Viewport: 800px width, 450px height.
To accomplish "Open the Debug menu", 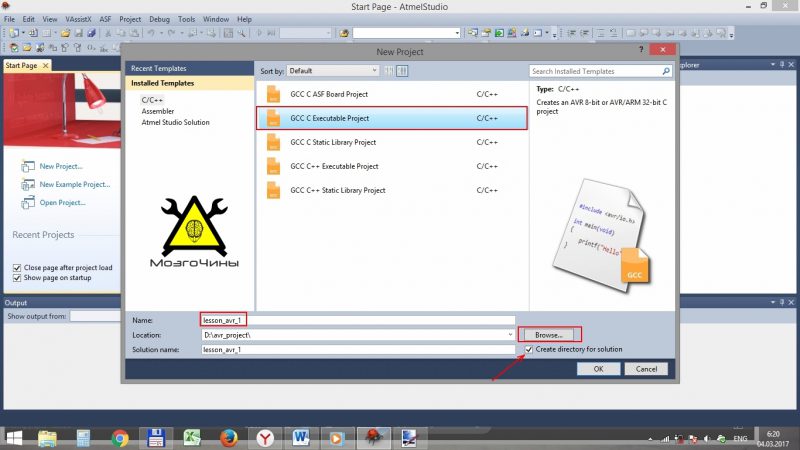I will pos(159,19).
